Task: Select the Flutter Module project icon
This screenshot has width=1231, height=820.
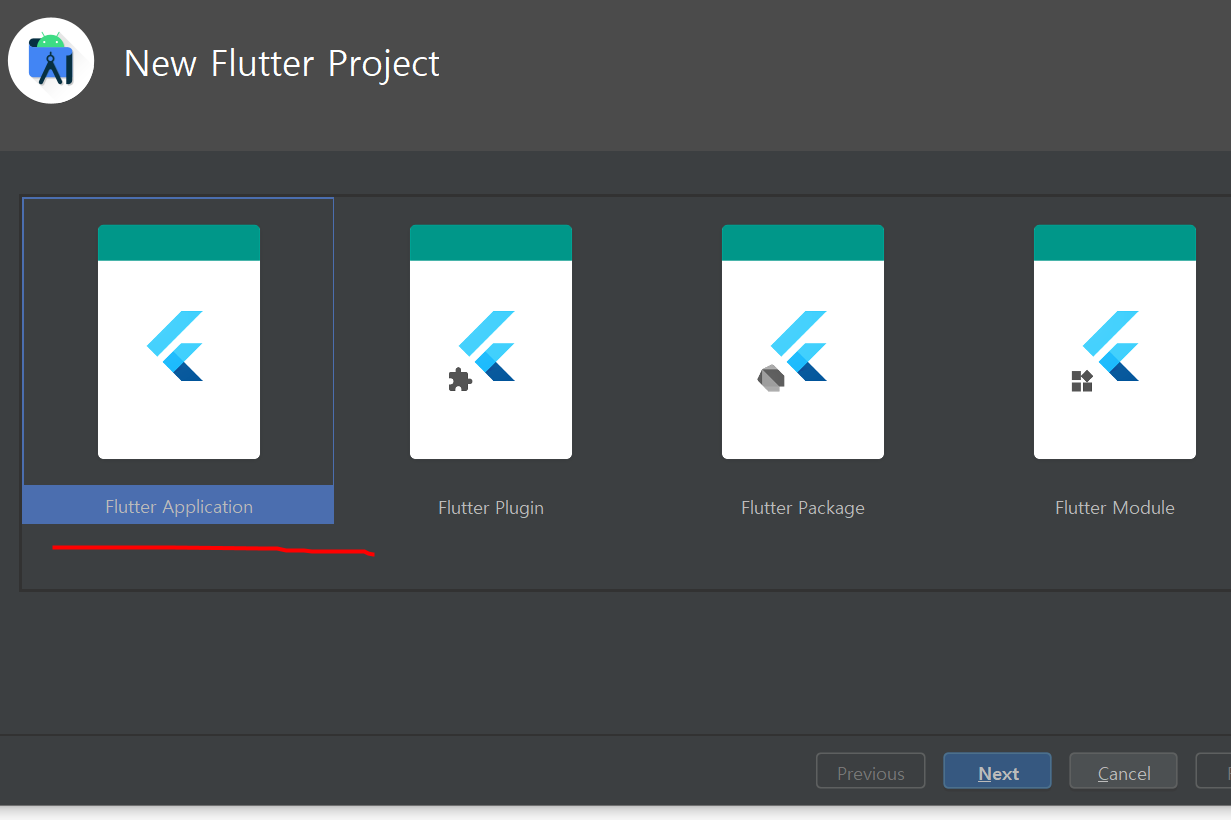Action: 1115,342
